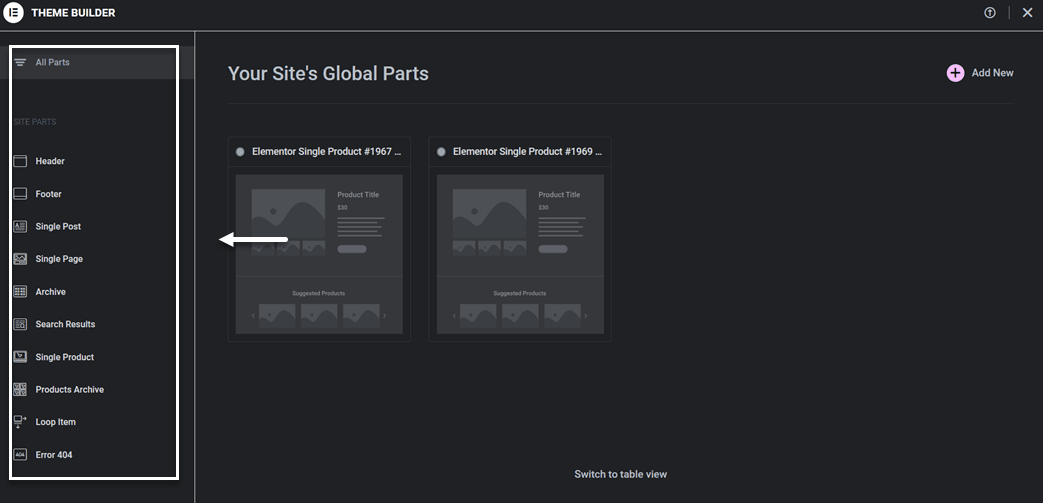
Task: Click the Single Post icon
Action: (20, 227)
